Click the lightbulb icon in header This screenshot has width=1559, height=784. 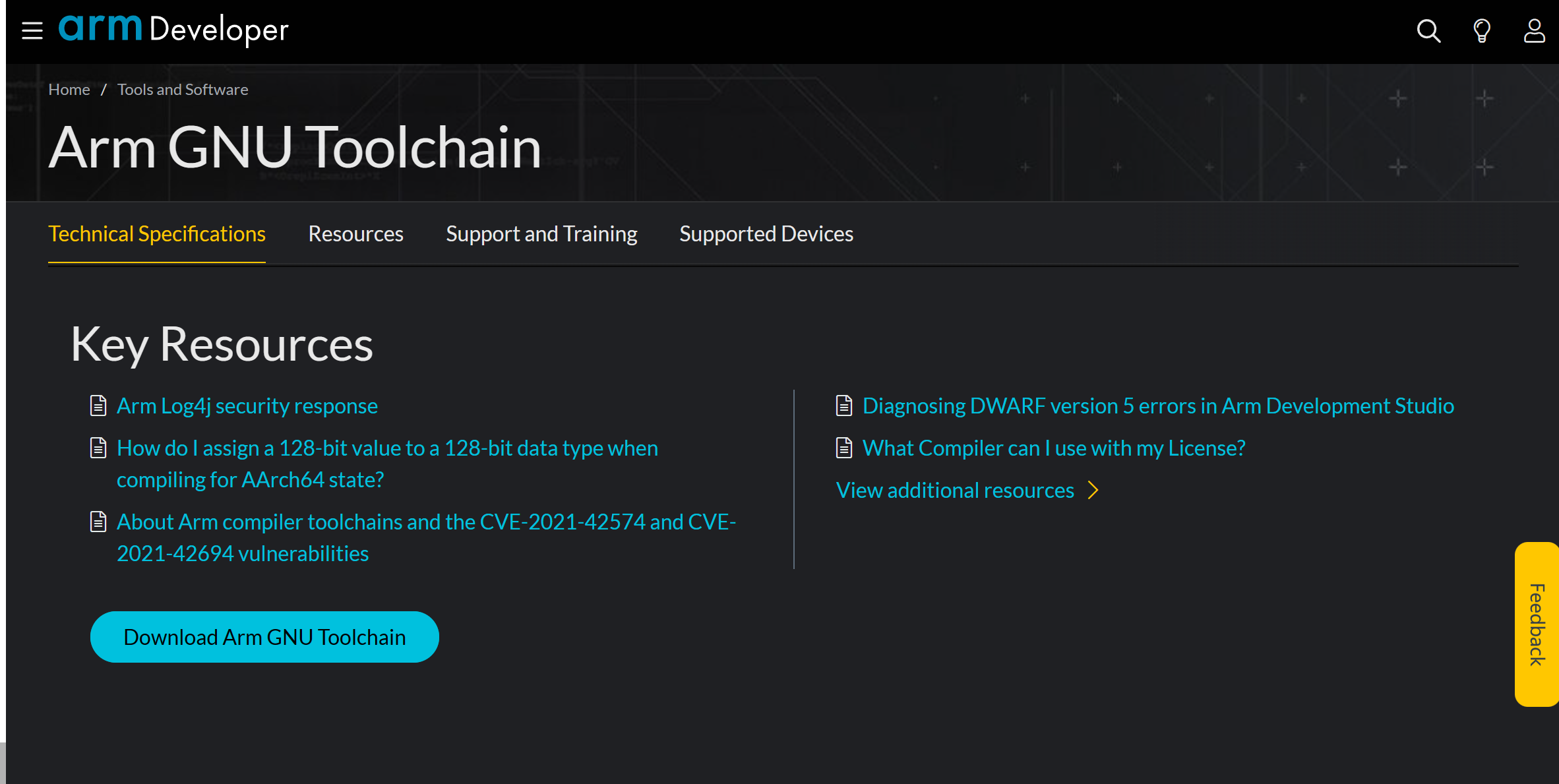(1481, 30)
